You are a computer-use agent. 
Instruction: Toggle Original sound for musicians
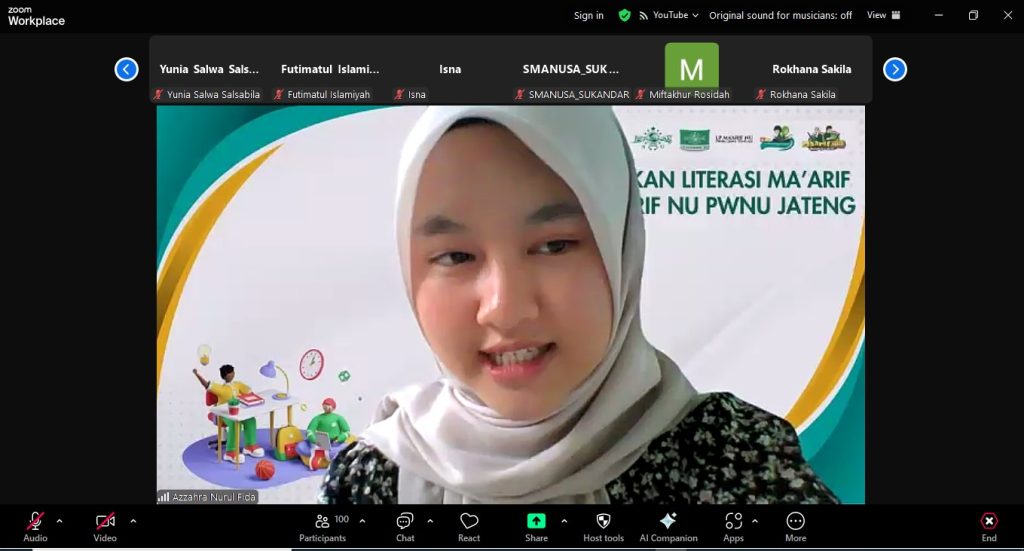[780, 15]
